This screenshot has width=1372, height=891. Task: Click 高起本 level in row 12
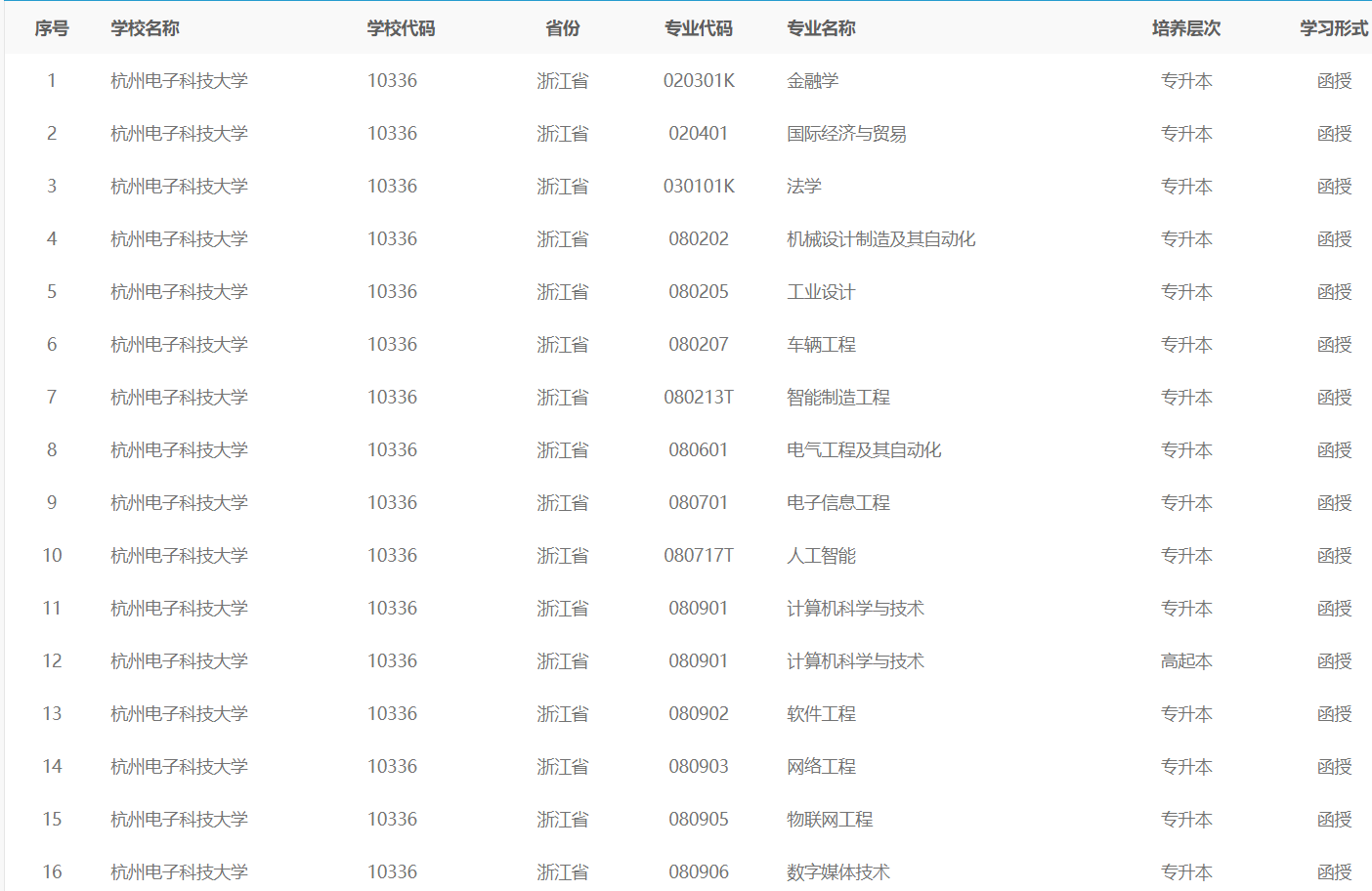click(x=1186, y=661)
